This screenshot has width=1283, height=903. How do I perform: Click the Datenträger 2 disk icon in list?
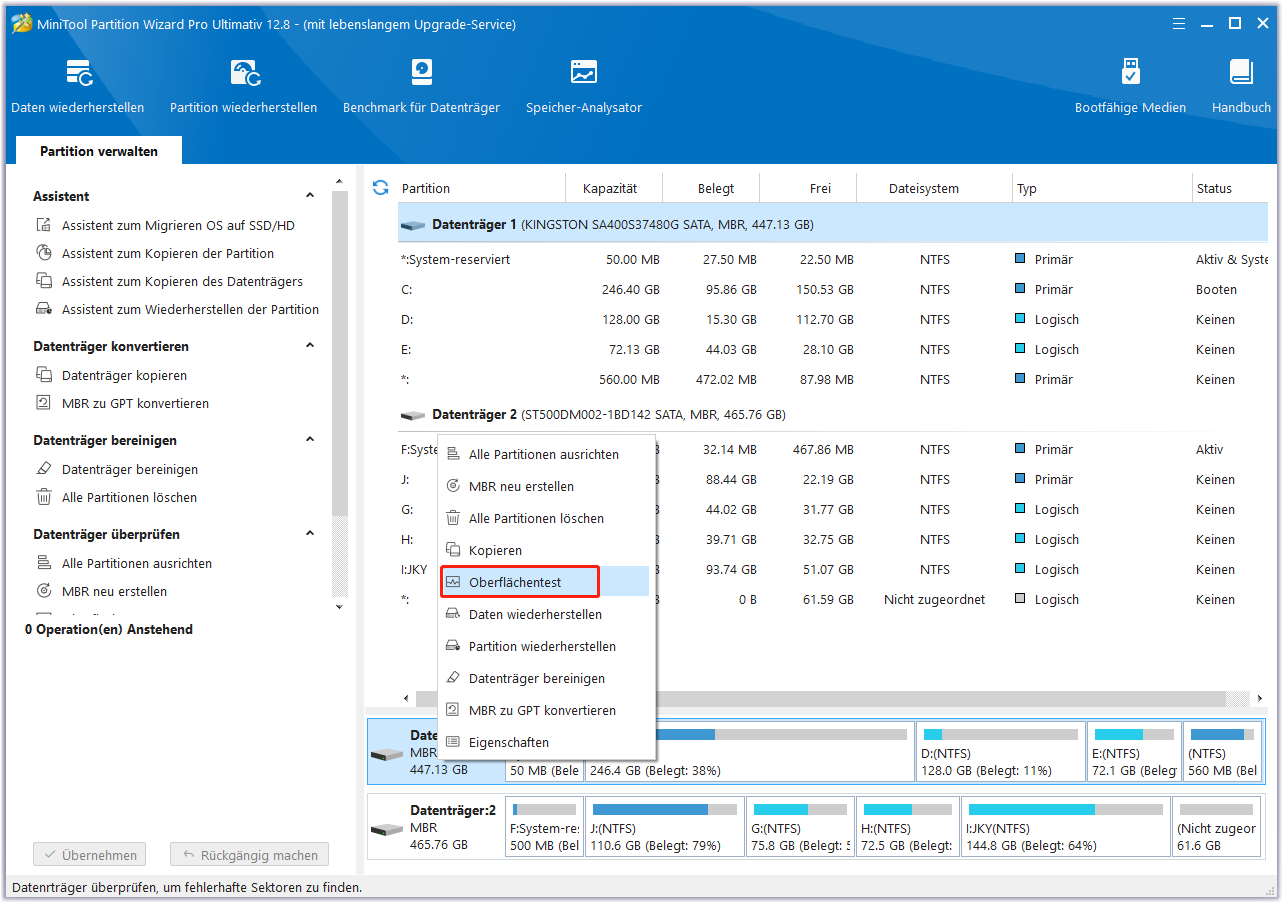coord(413,415)
